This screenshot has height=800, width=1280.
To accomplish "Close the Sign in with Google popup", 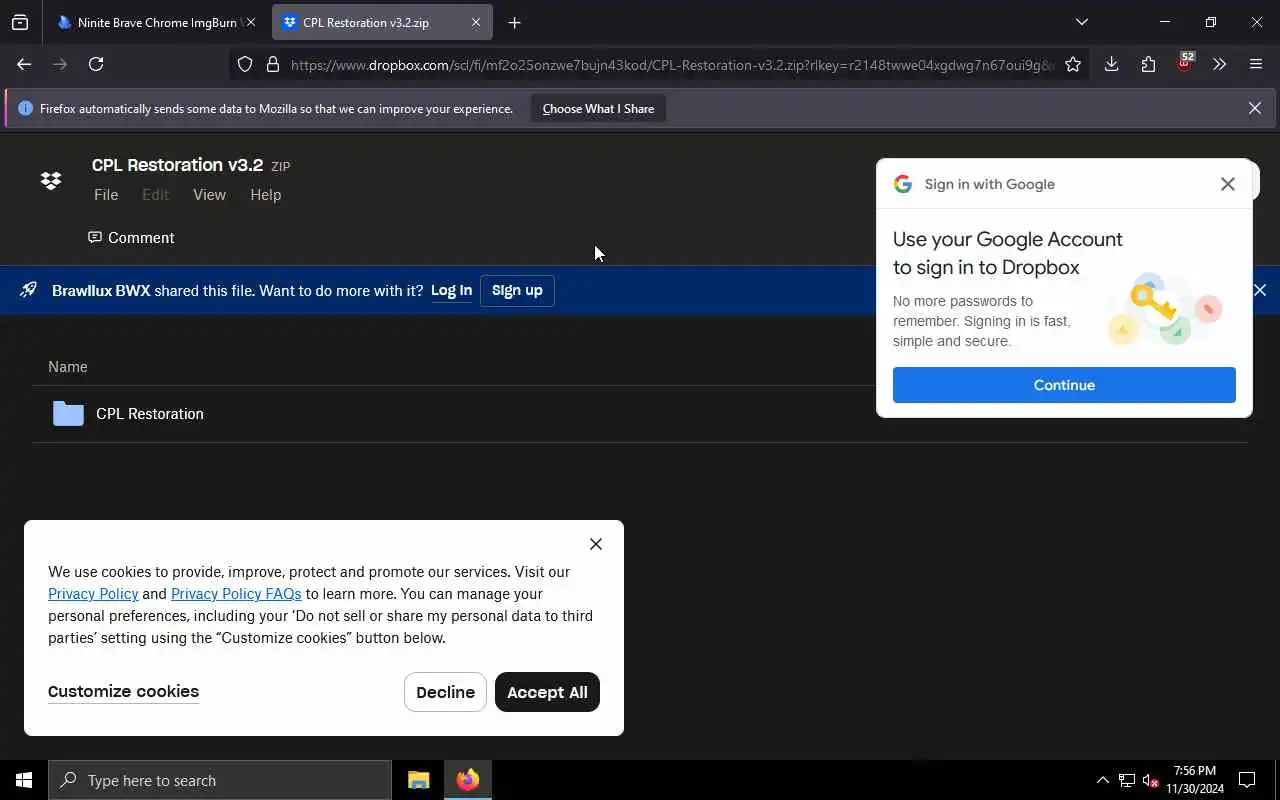I will click(1227, 184).
